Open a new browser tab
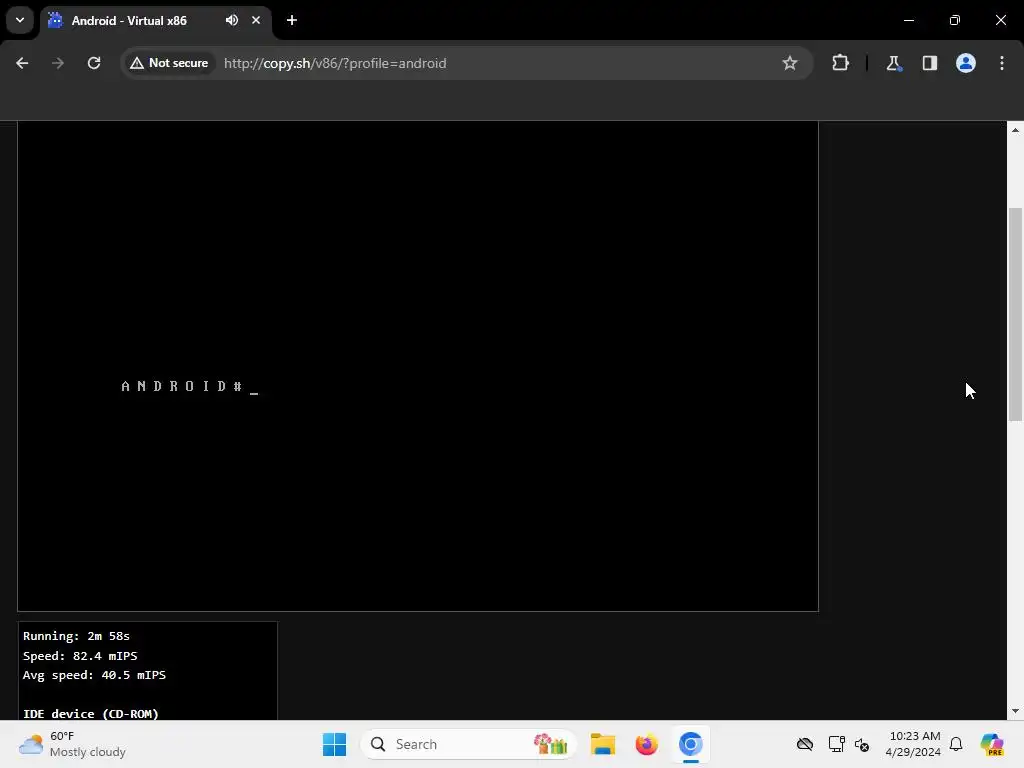 click(x=292, y=20)
